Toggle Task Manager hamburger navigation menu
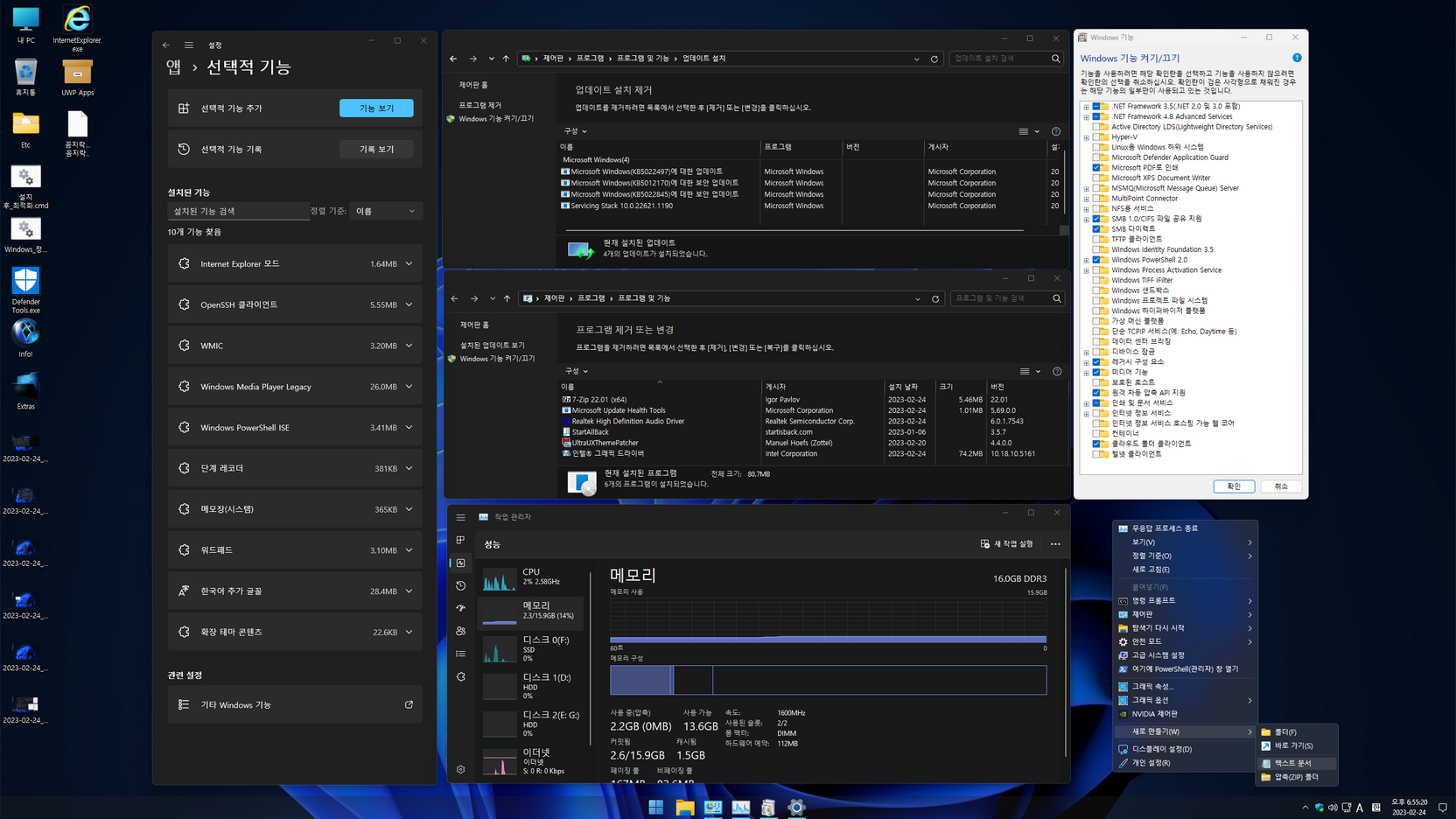1456x819 pixels. point(461,517)
